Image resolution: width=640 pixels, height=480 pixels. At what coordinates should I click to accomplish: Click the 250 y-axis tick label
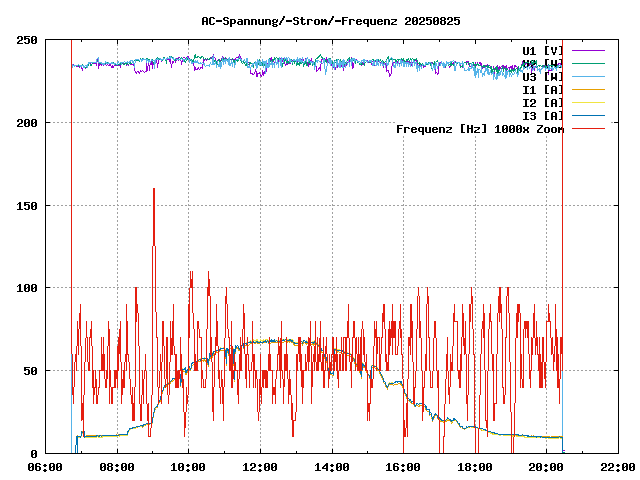[27, 40]
